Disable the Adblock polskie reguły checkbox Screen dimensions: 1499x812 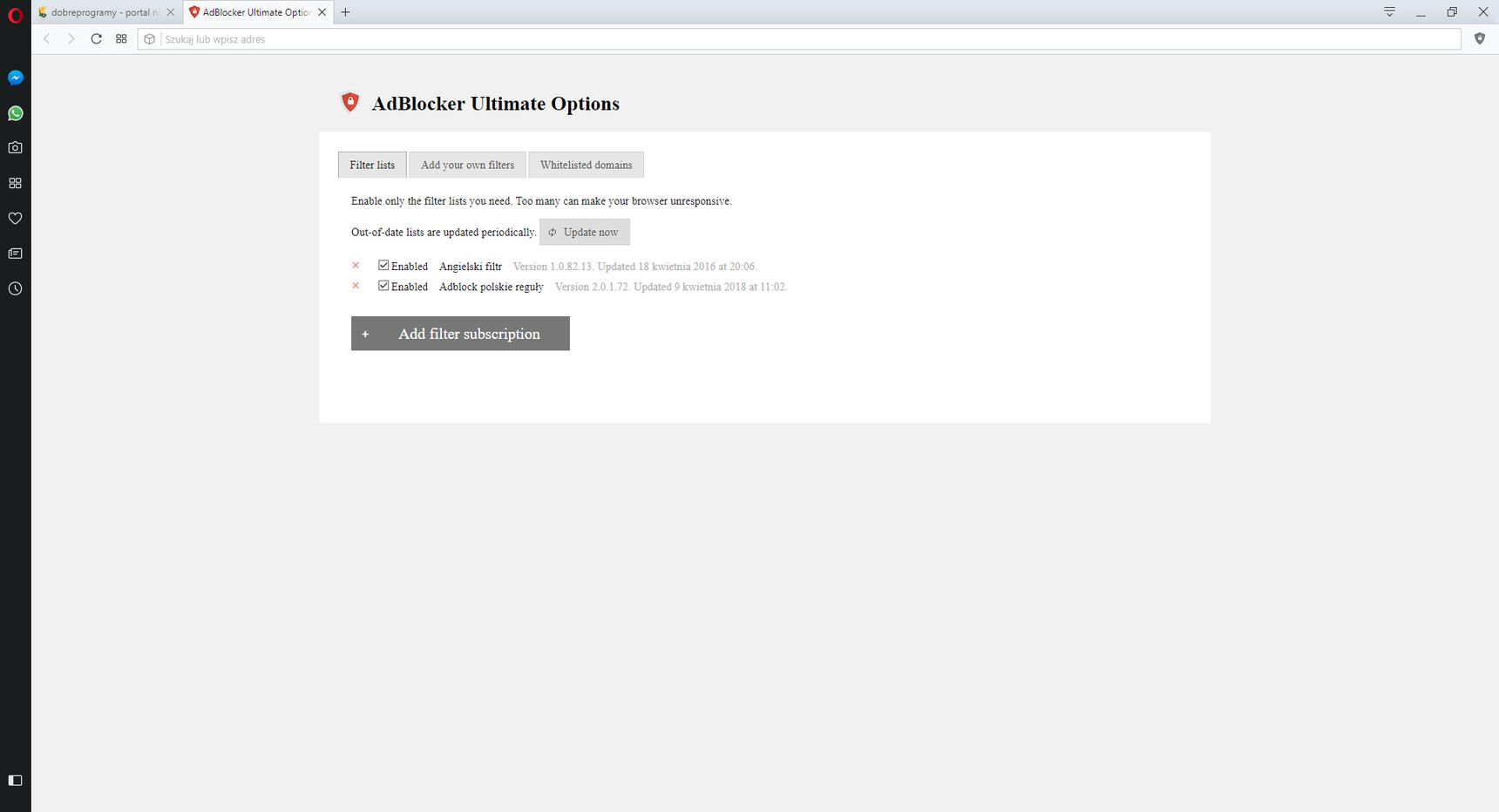coord(383,286)
